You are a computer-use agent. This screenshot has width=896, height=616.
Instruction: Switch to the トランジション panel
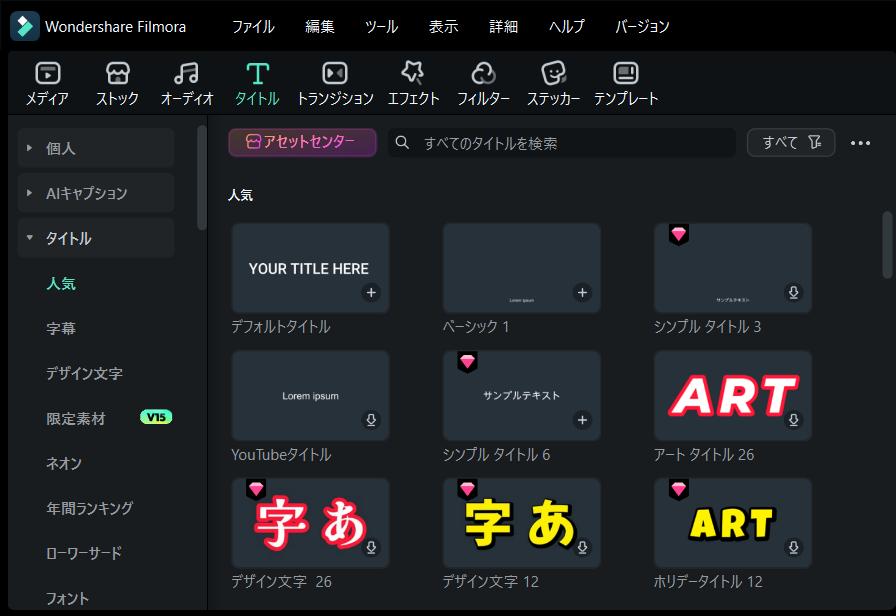coord(334,82)
